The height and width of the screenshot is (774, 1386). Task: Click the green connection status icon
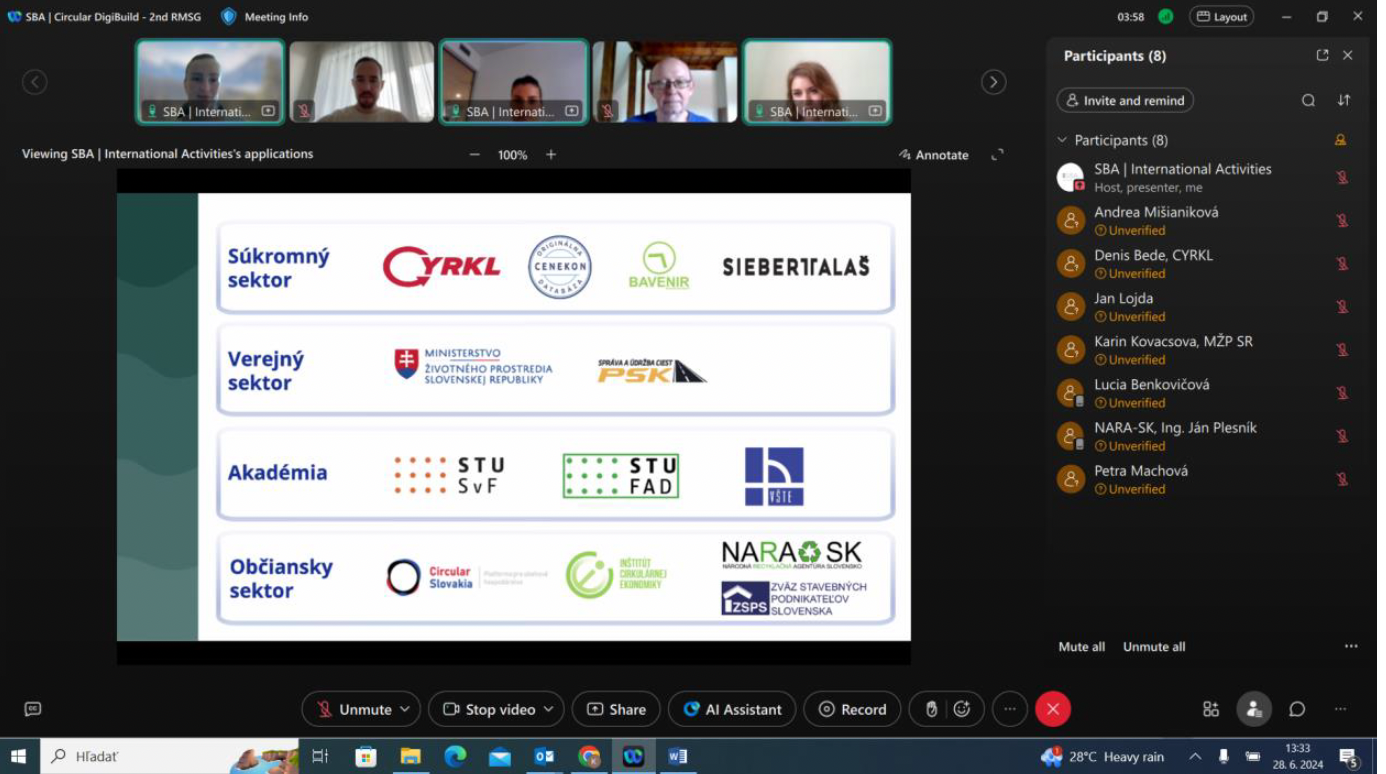coord(1166,16)
